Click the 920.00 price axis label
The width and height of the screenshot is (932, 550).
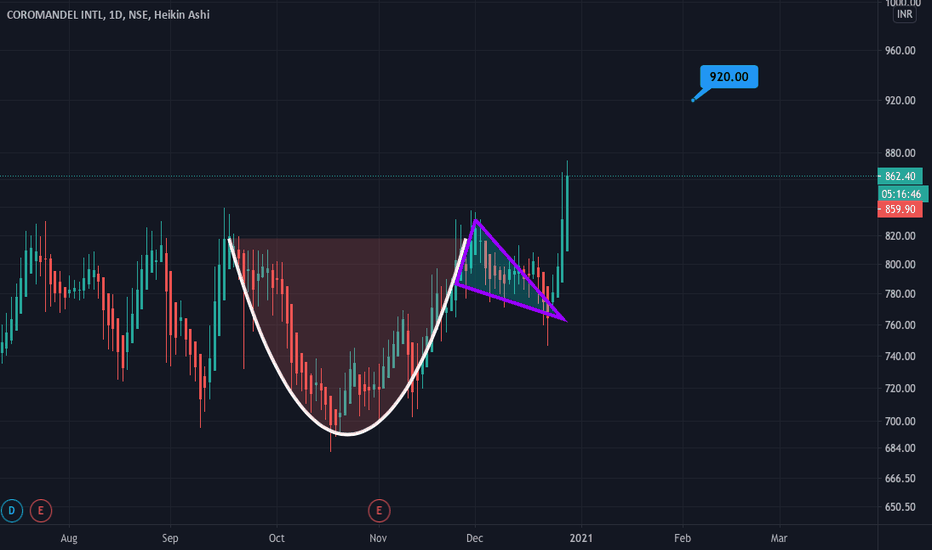click(x=900, y=100)
